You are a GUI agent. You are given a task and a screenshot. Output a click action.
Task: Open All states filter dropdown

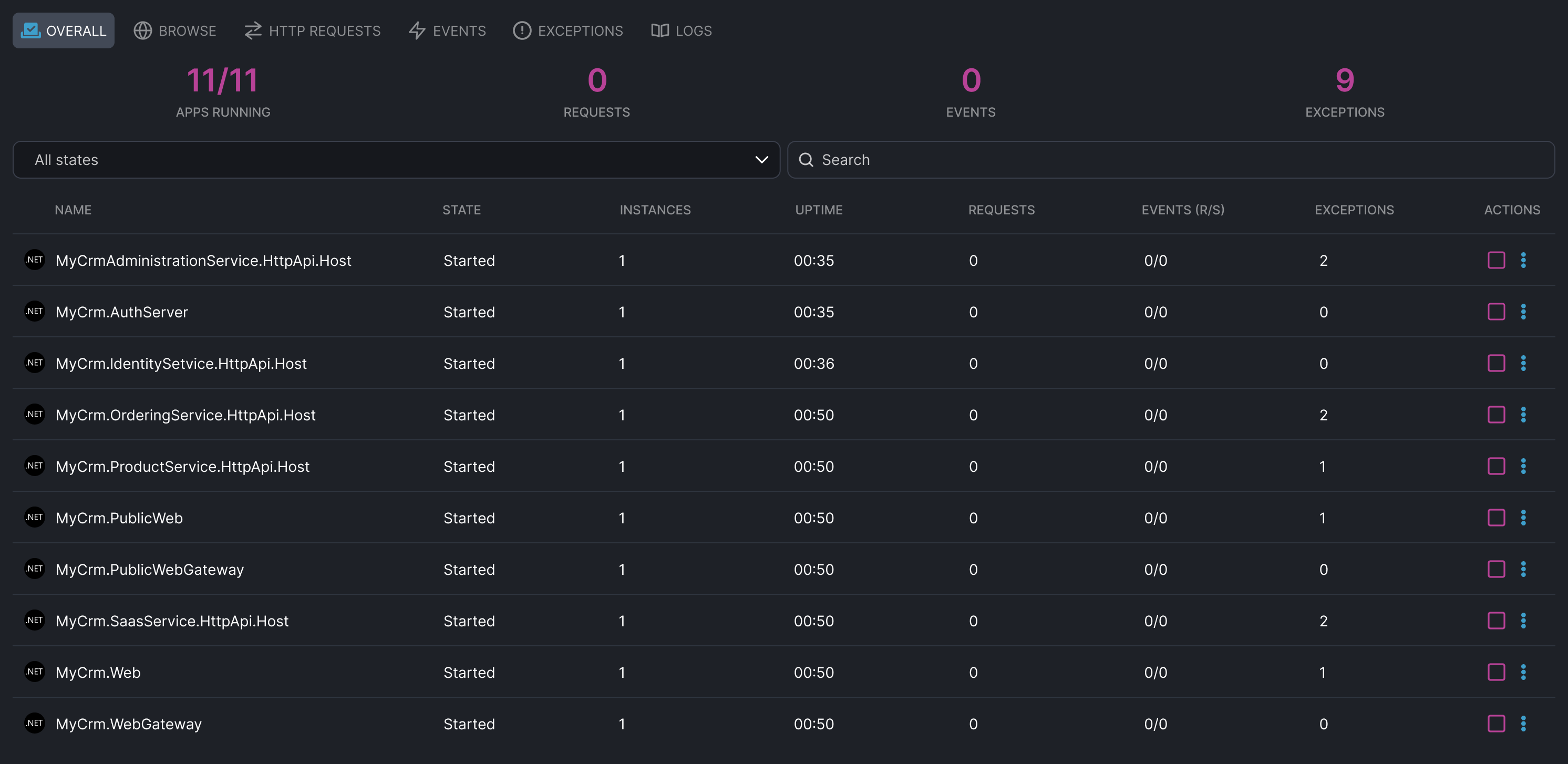pos(396,160)
